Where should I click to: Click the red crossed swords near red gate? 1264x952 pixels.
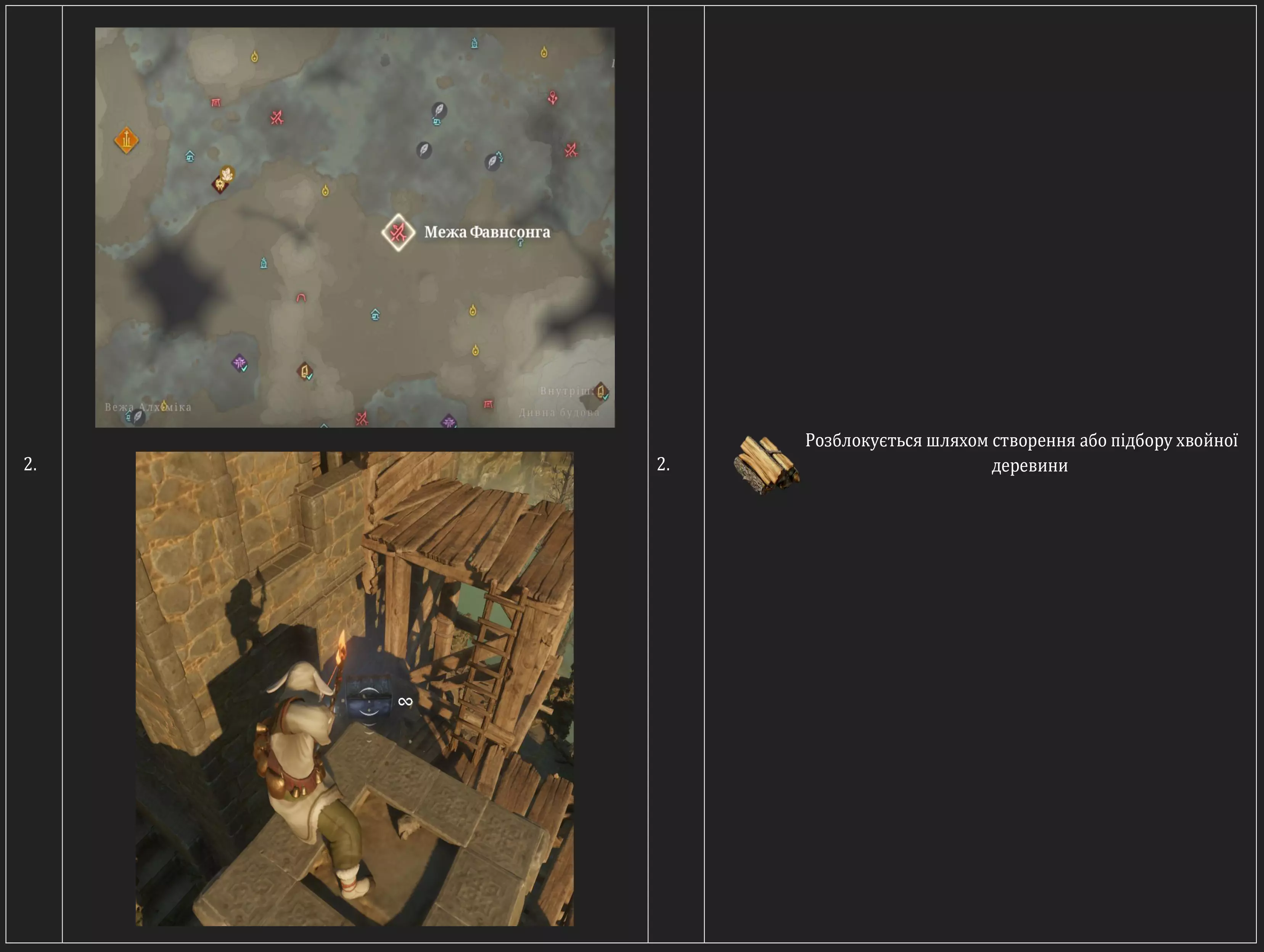pos(277,118)
